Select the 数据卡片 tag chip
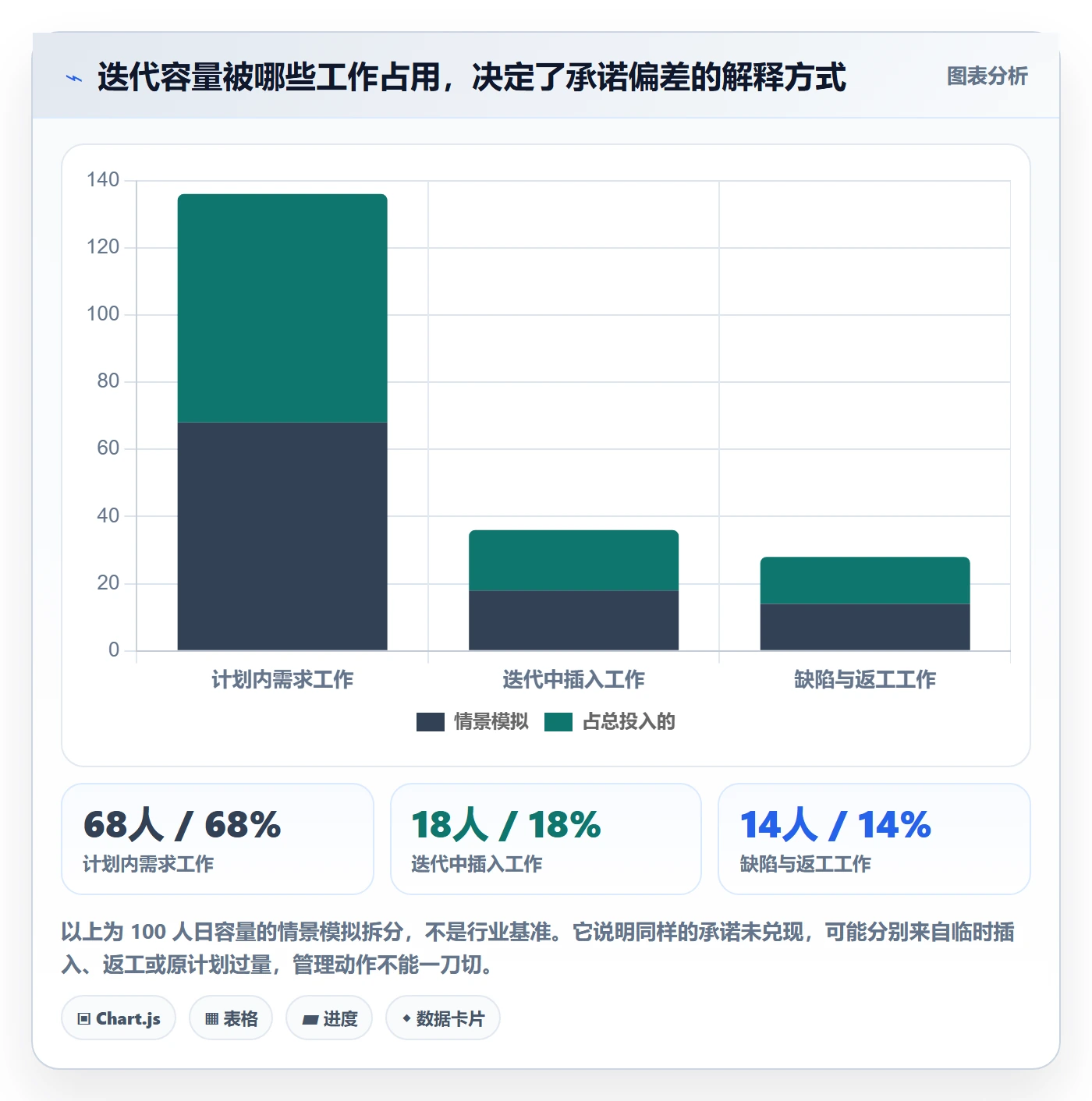1092x1101 pixels. tap(443, 1018)
